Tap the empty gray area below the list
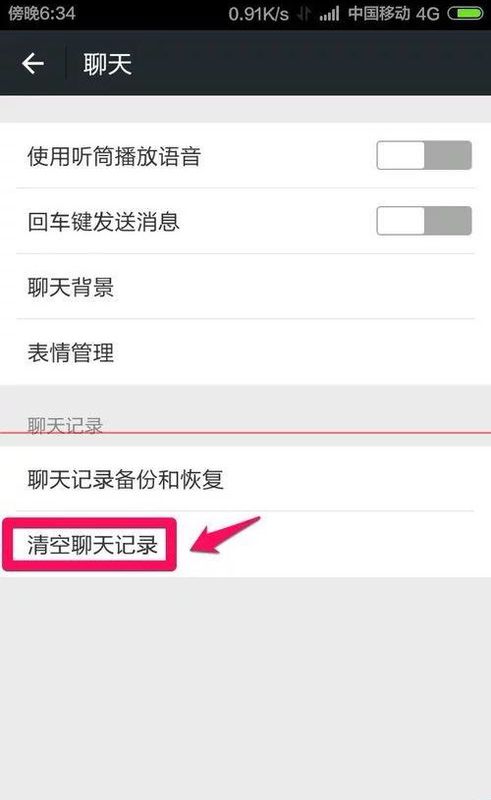 [x=246, y=688]
